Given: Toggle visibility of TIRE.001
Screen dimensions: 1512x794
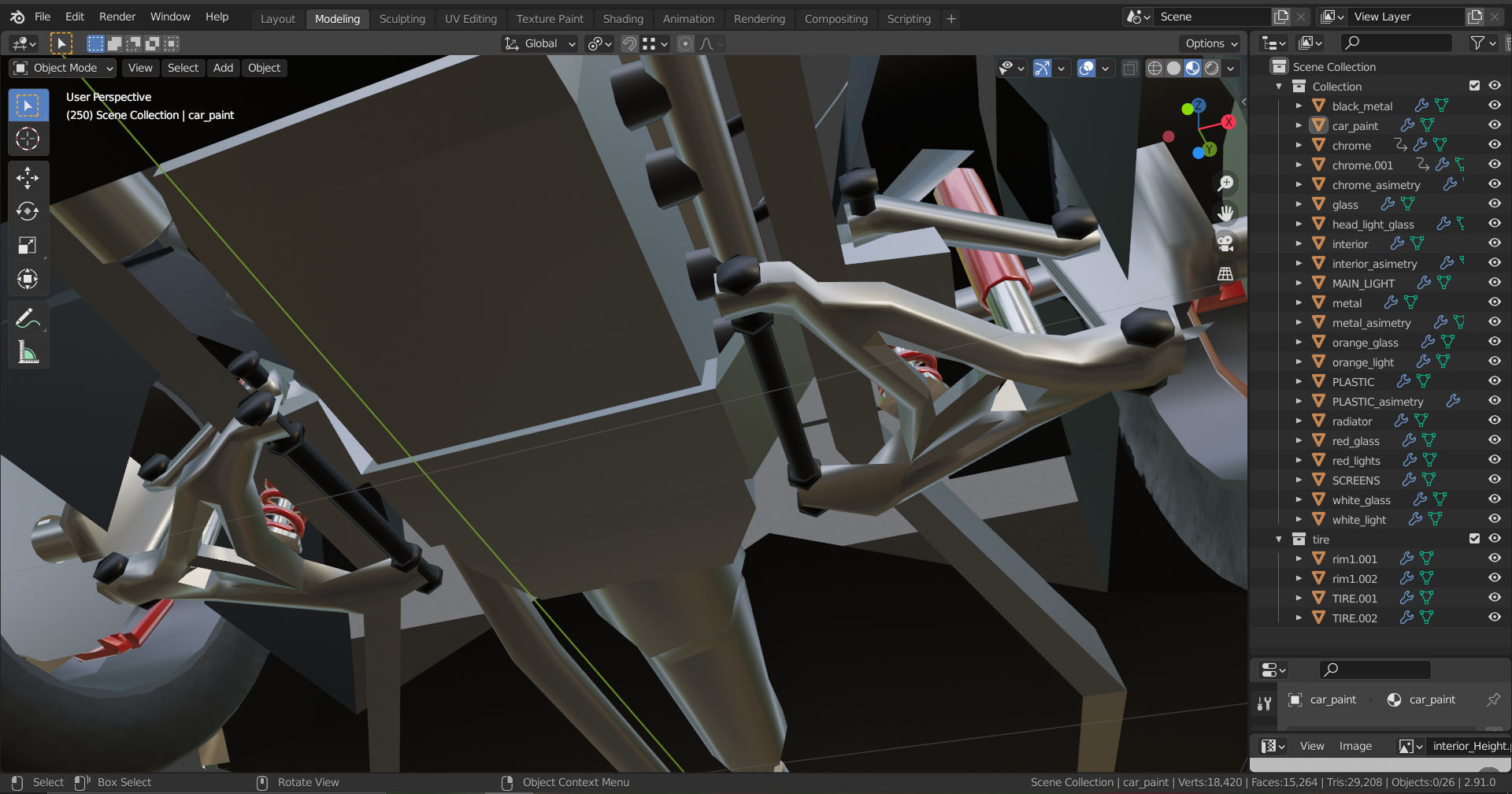Looking at the screenshot, I should click(x=1494, y=598).
